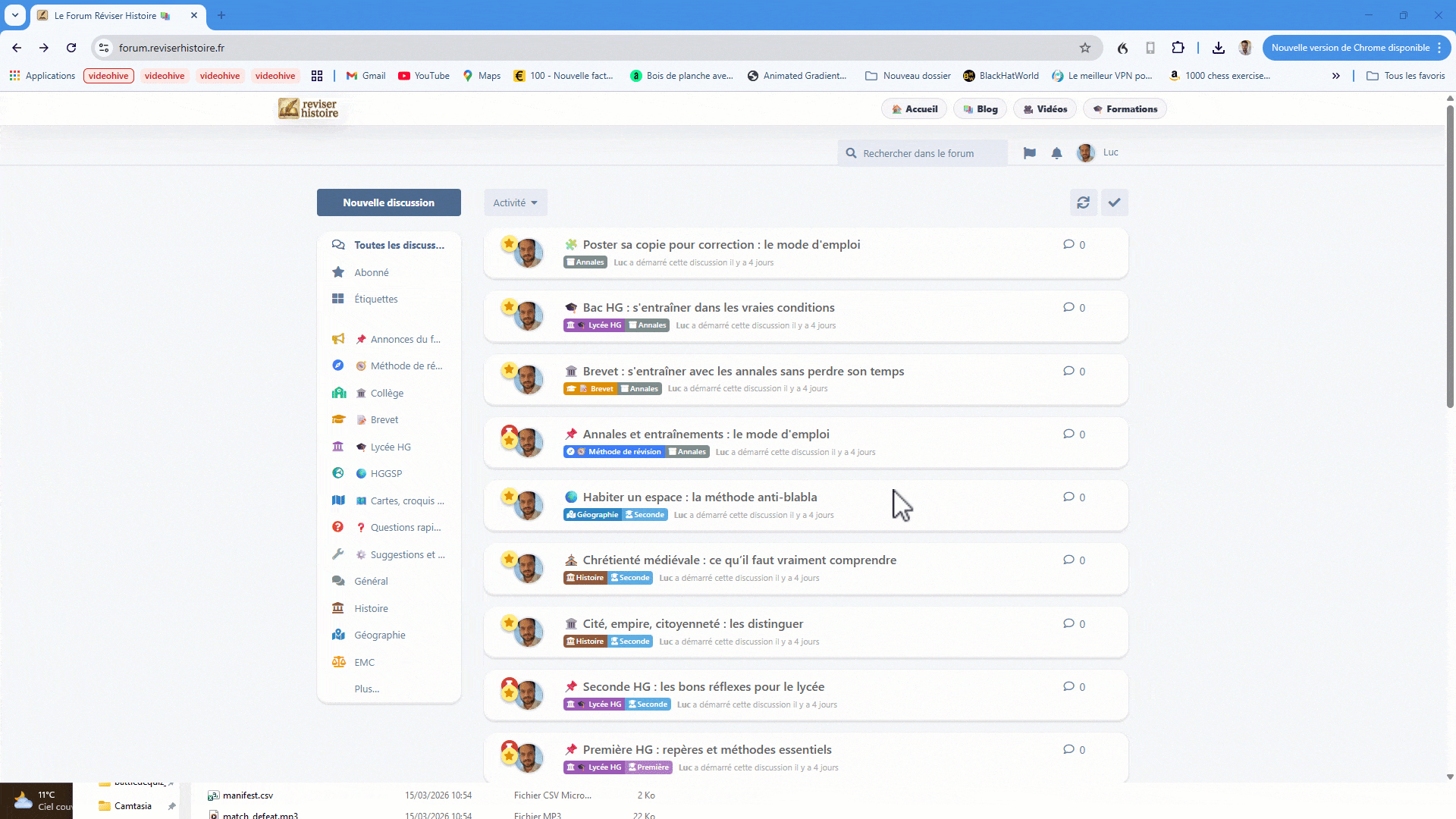Viewport: 1456px width, 819px height.
Task: Star the 'Brevet : s'entraîner avec les annales' discussion
Action: tap(509, 369)
